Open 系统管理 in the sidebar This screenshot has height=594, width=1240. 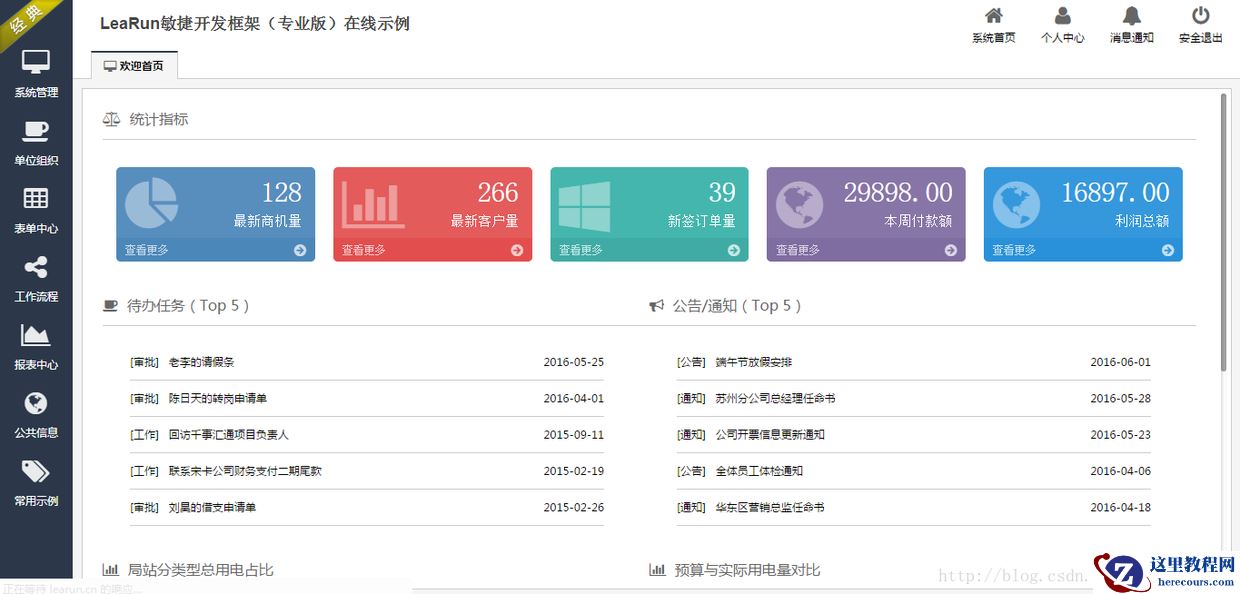coord(36,73)
